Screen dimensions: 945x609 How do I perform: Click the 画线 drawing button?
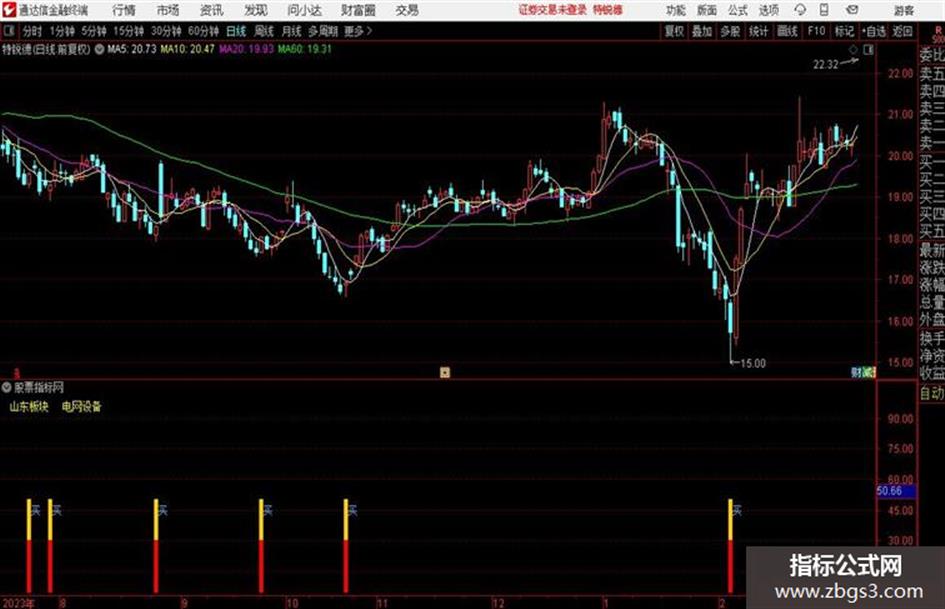[x=787, y=31]
